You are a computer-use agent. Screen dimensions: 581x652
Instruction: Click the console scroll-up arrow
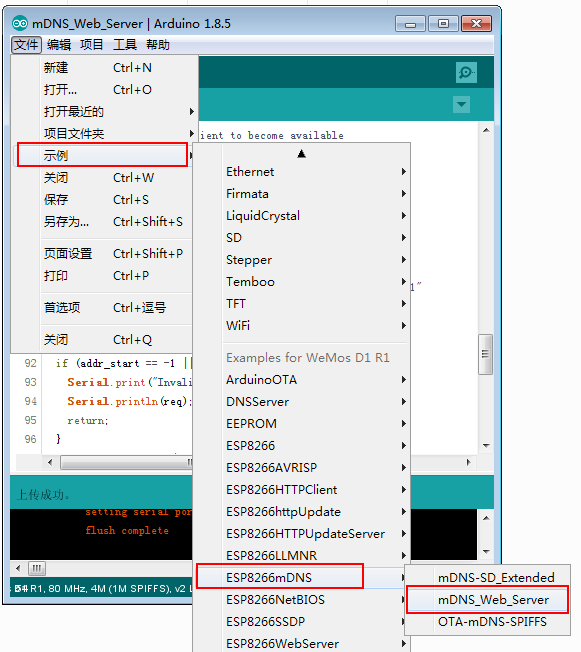[486, 518]
